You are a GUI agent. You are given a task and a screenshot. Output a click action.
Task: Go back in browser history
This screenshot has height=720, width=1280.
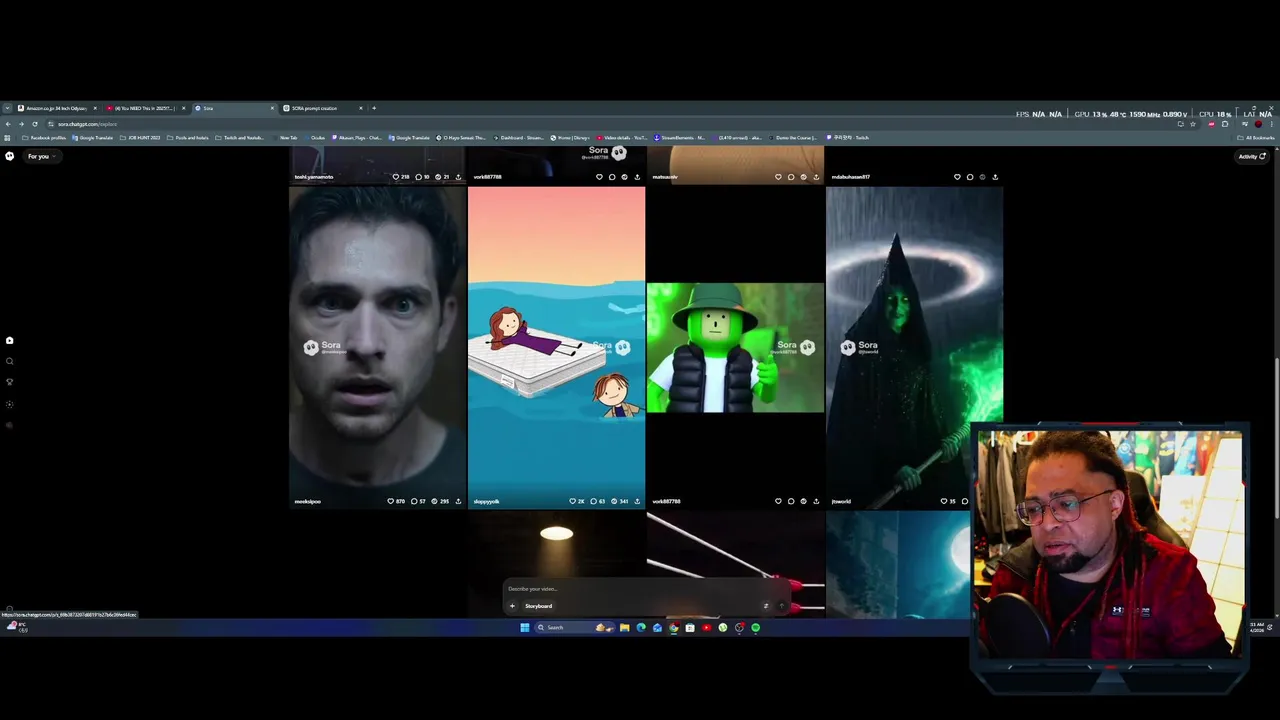(x=8, y=124)
